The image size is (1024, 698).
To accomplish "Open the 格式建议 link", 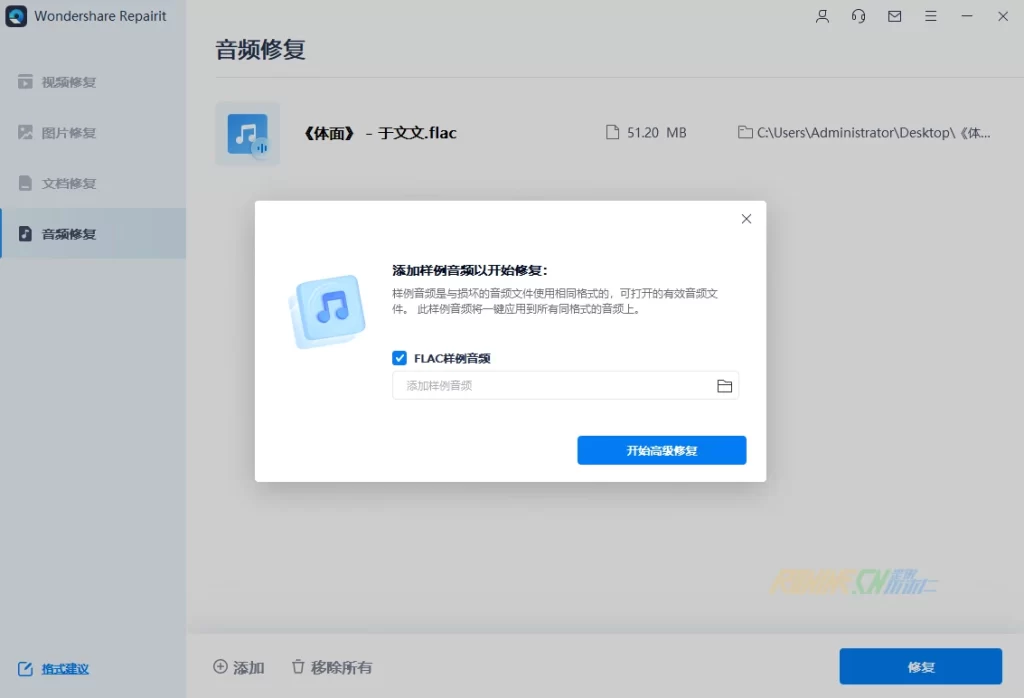I will [64, 669].
